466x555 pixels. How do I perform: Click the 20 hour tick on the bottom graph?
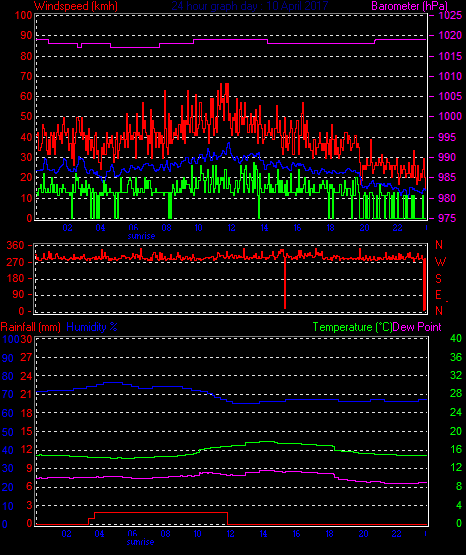click(x=363, y=533)
